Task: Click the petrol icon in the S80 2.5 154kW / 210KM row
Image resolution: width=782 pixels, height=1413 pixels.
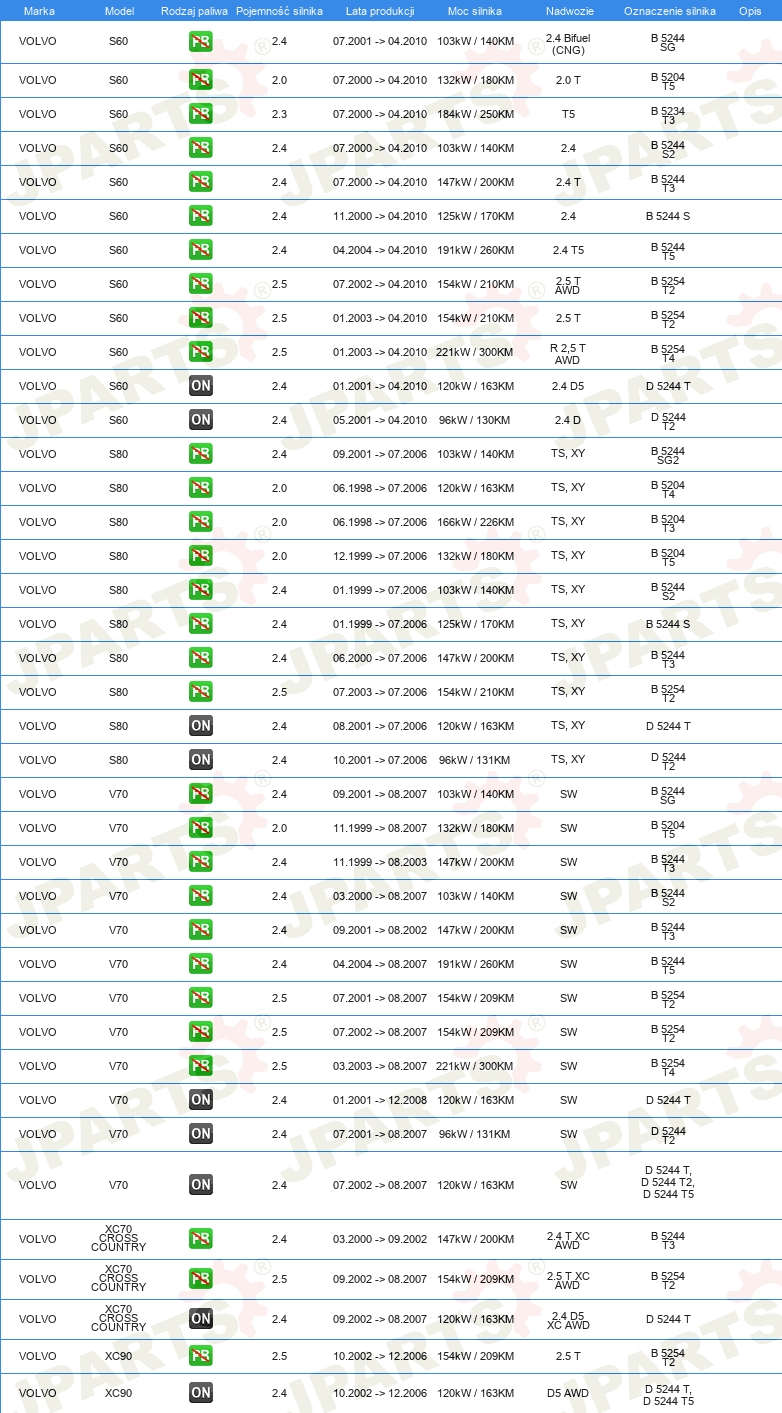Action: (x=201, y=692)
